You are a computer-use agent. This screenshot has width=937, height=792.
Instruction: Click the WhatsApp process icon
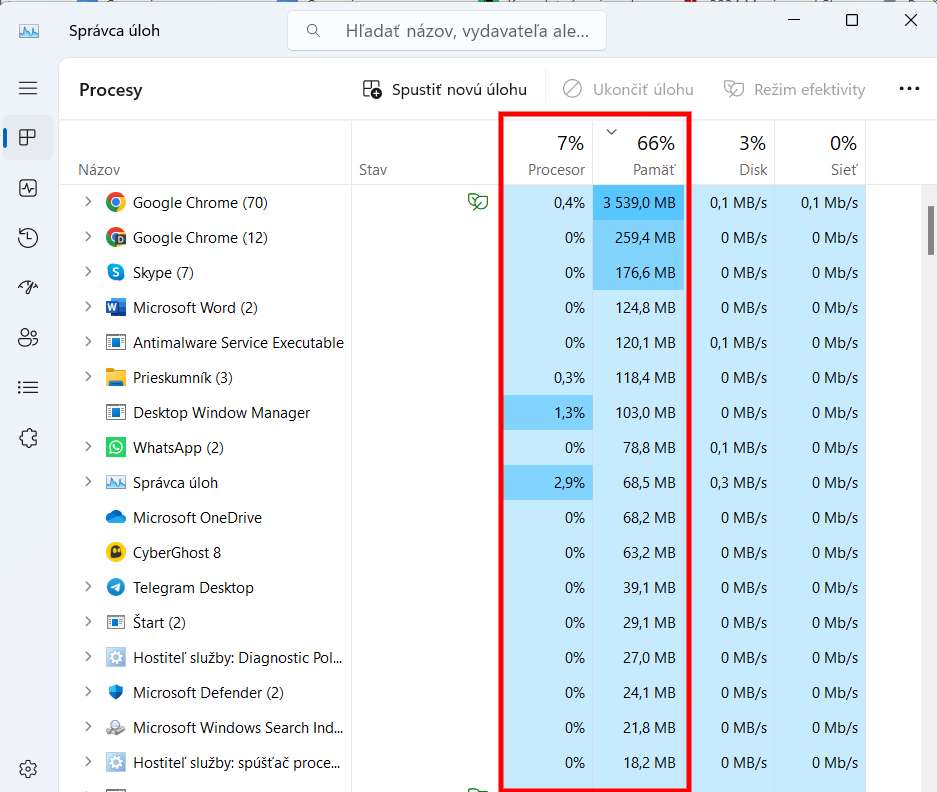coord(115,448)
